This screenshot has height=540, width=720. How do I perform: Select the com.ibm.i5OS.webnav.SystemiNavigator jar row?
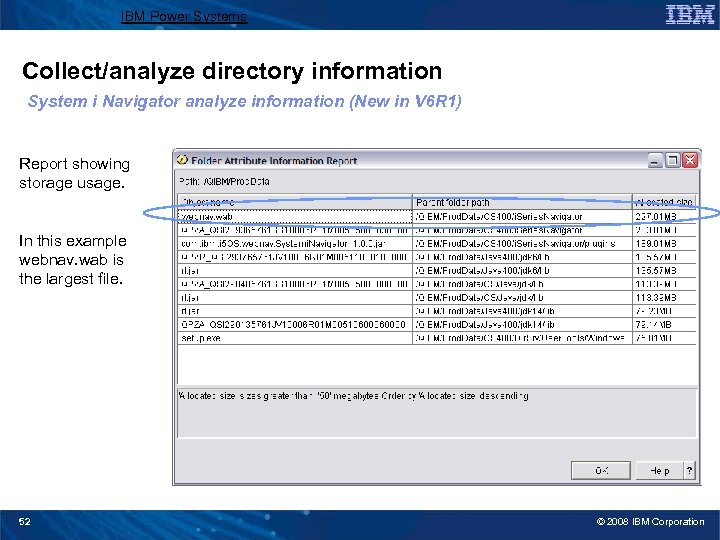[437, 243]
